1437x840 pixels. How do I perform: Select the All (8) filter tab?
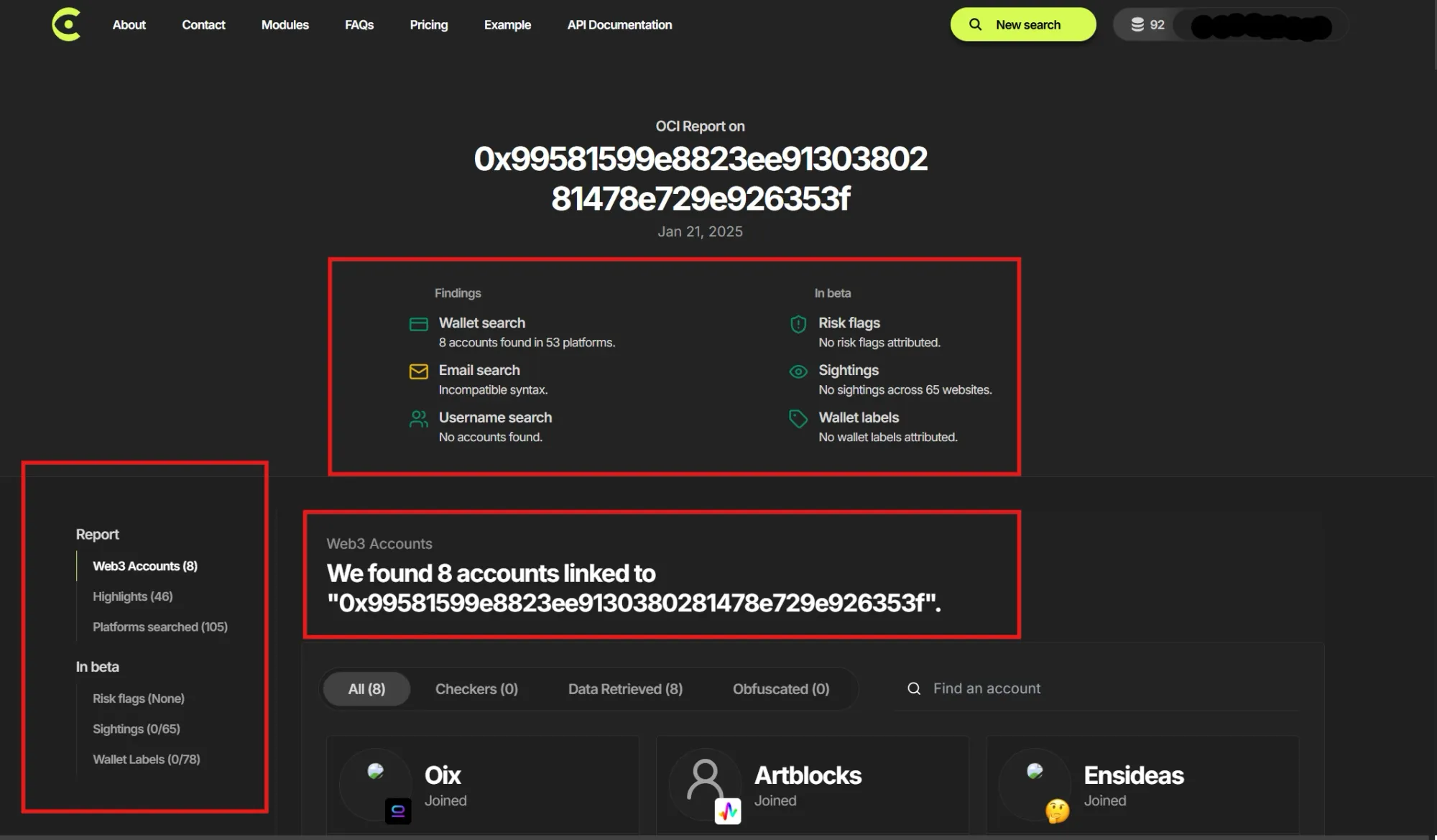click(x=366, y=688)
